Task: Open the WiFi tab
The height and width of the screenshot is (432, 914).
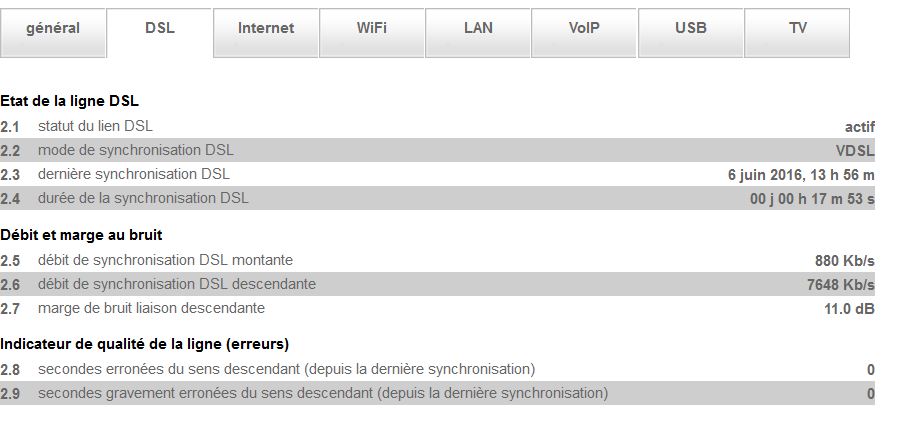Action: (x=372, y=29)
